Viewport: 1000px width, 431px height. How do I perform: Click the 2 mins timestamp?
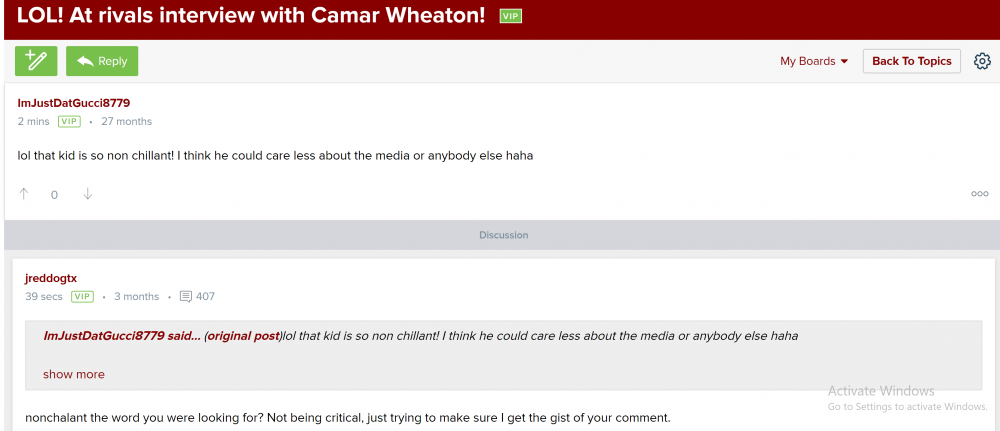click(33, 122)
